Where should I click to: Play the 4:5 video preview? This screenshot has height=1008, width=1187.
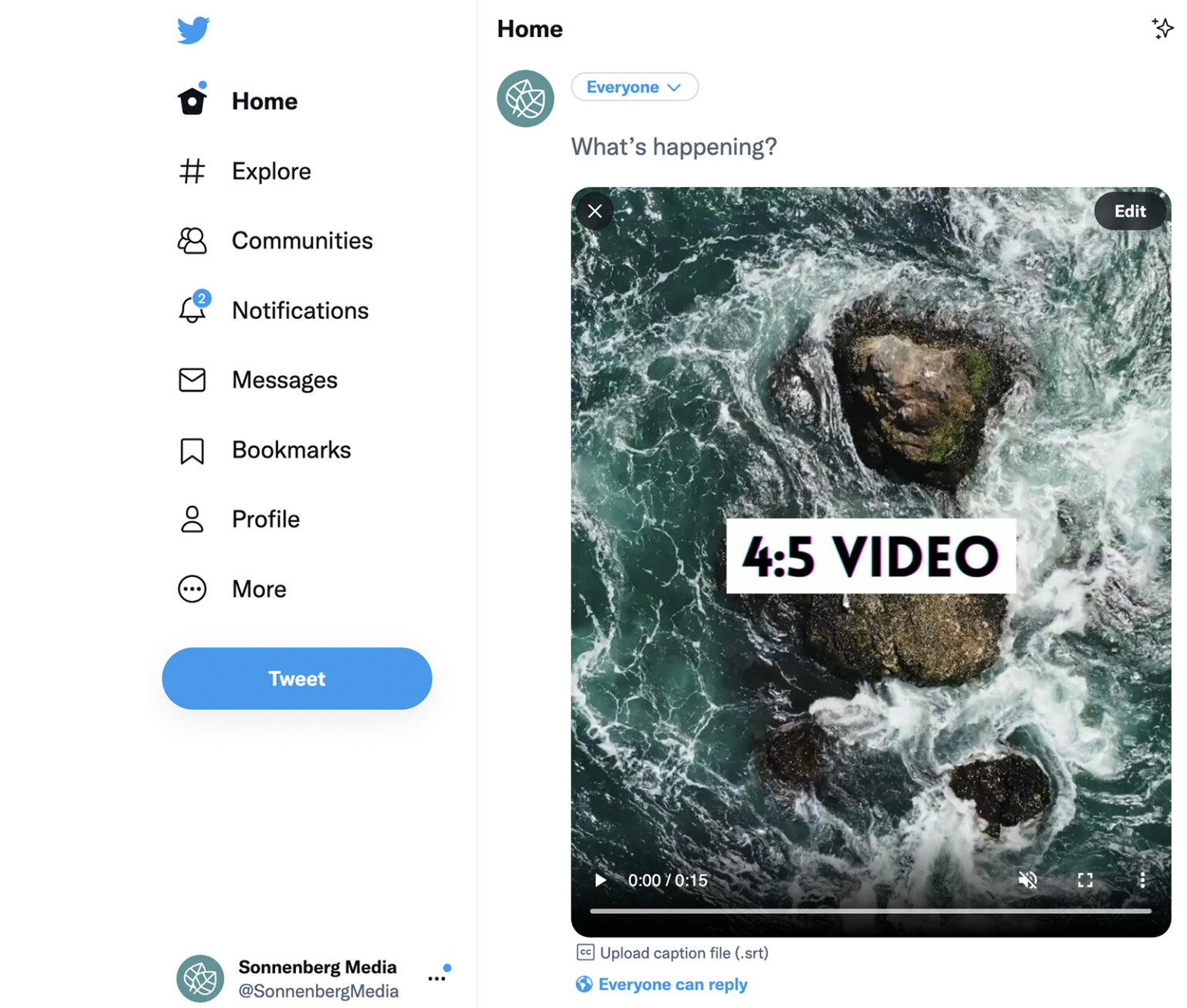pyautogui.click(x=600, y=880)
